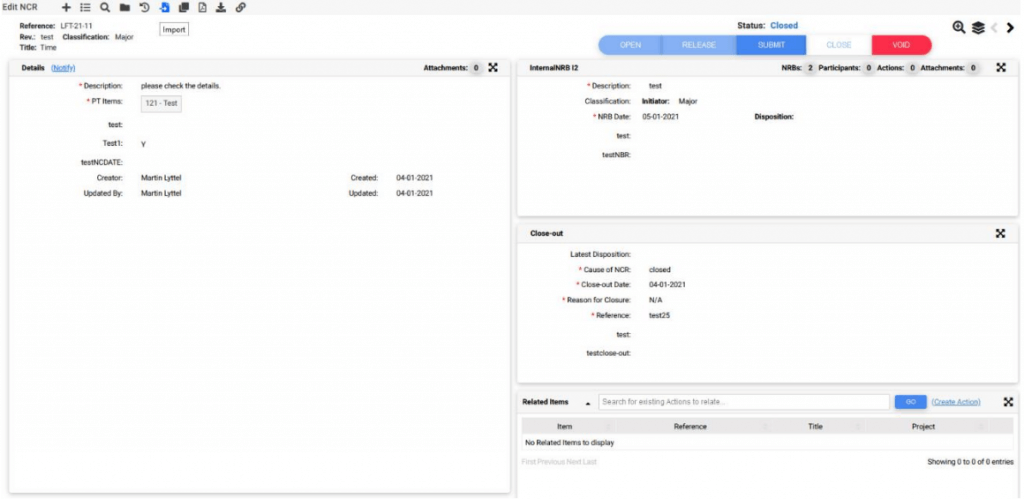1024x500 pixels.
Task: Click the Details attachments count badge
Action: (476, 68)
